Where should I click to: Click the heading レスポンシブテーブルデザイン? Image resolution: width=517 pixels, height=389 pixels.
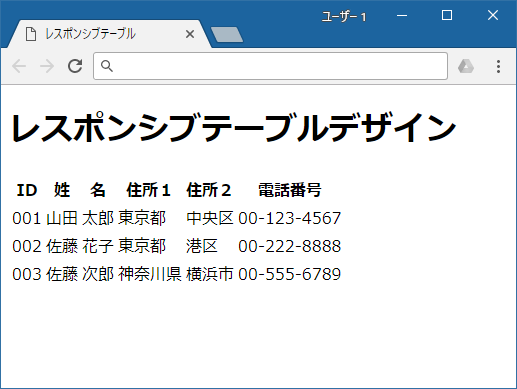[234, 128]
